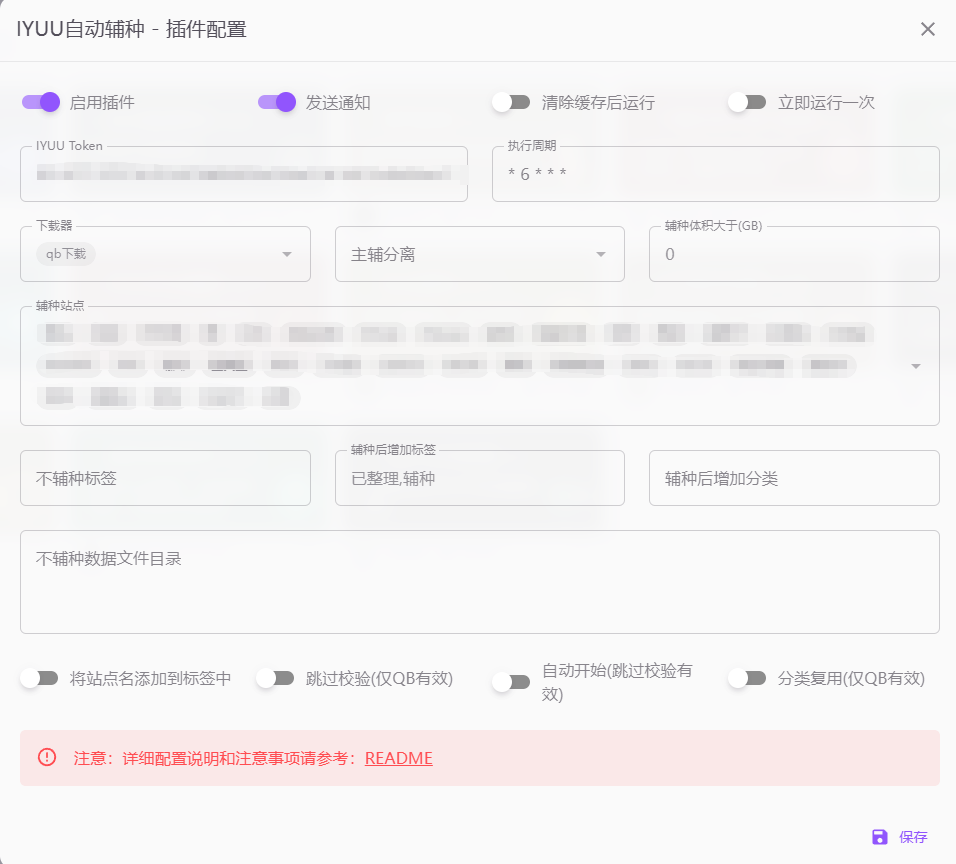The height and width of the screenshot is (864, 956).
Task: Switch on 分类复用(仅QB有效)
Action: pos(747,678)
